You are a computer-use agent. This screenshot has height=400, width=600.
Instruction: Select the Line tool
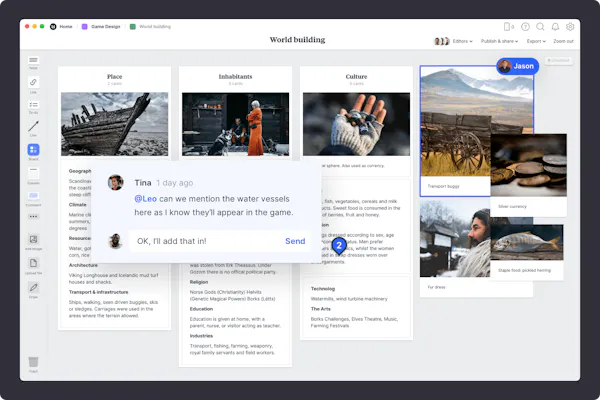33,128
